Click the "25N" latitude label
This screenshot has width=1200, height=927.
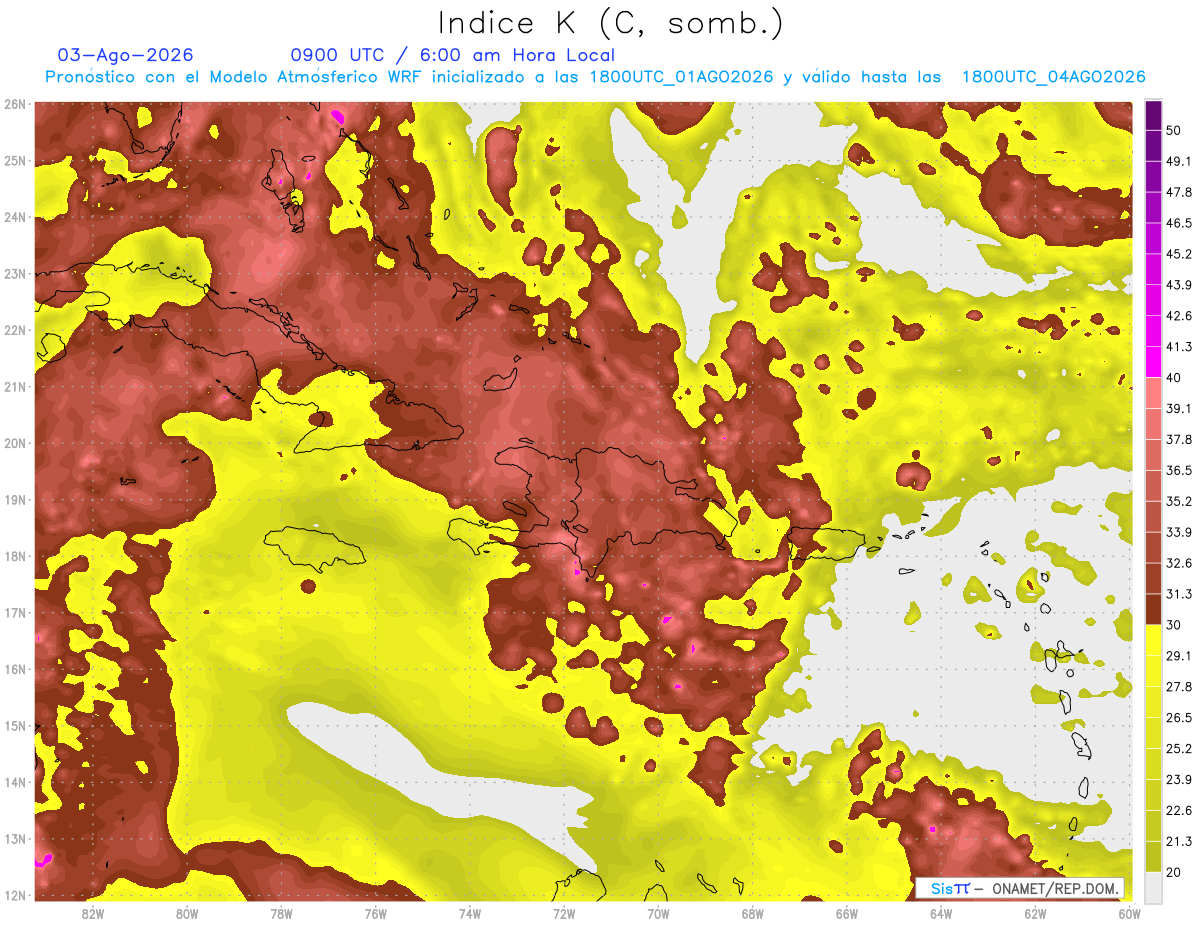coord(15,160)
